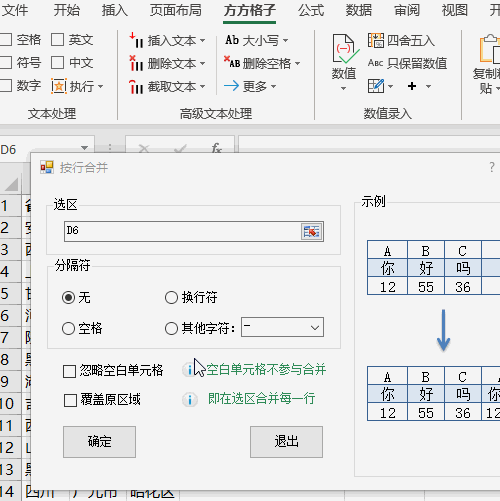Click the edit-table pencil icon
500x501 pixels.
pos(376,86)
